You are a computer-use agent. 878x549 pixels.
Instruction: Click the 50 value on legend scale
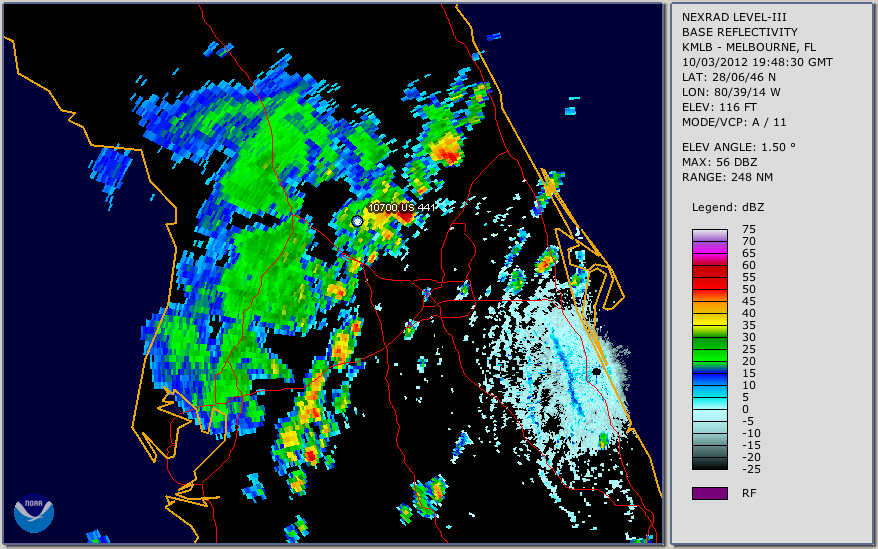(x=749, y=289)
